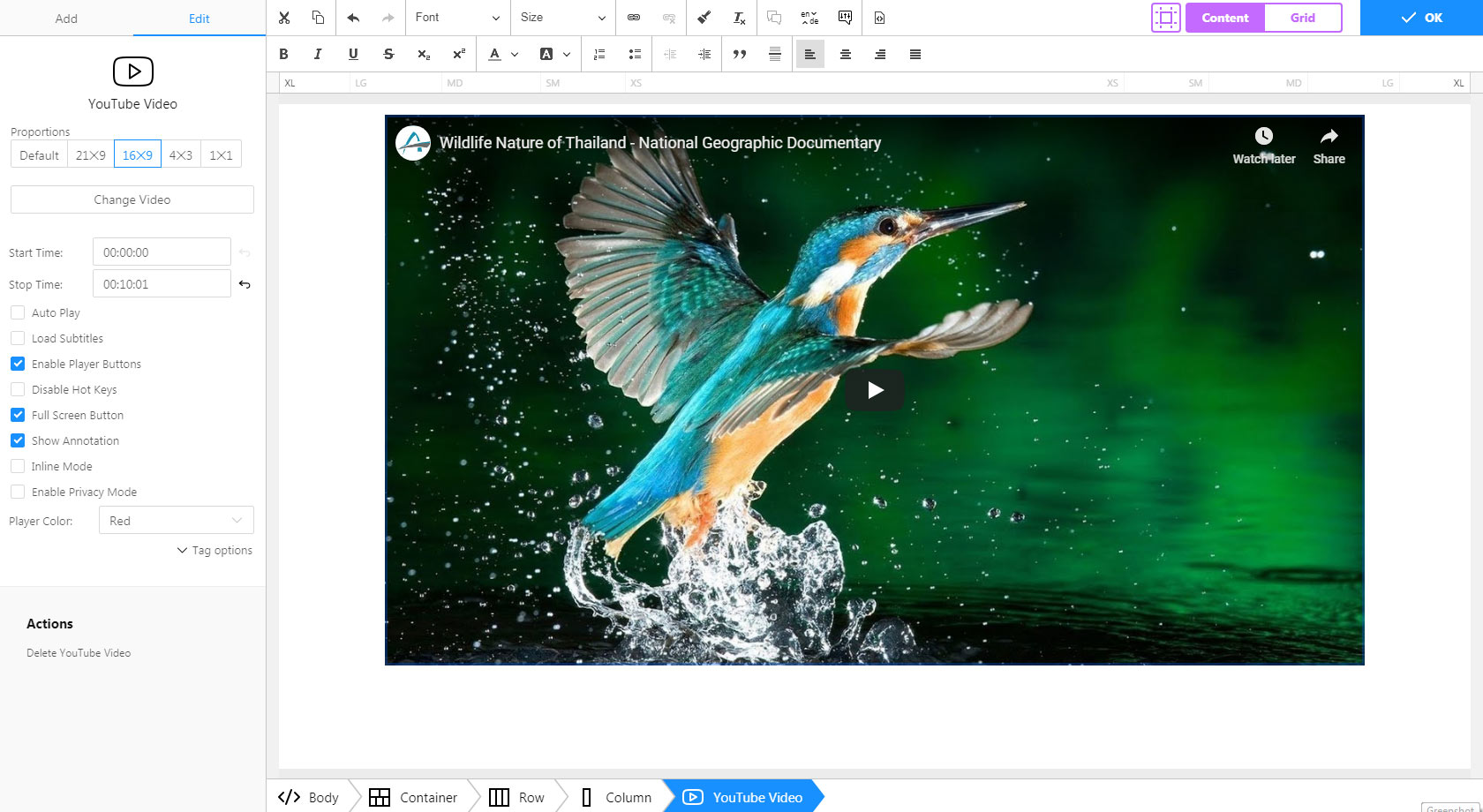Click the Remove Format icon
The image size is (1483, 812).
[740, 18]
